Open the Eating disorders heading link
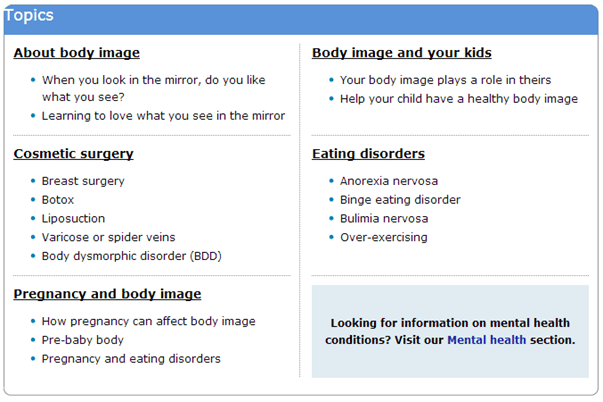The image size is (603, 402). (368, 154)
